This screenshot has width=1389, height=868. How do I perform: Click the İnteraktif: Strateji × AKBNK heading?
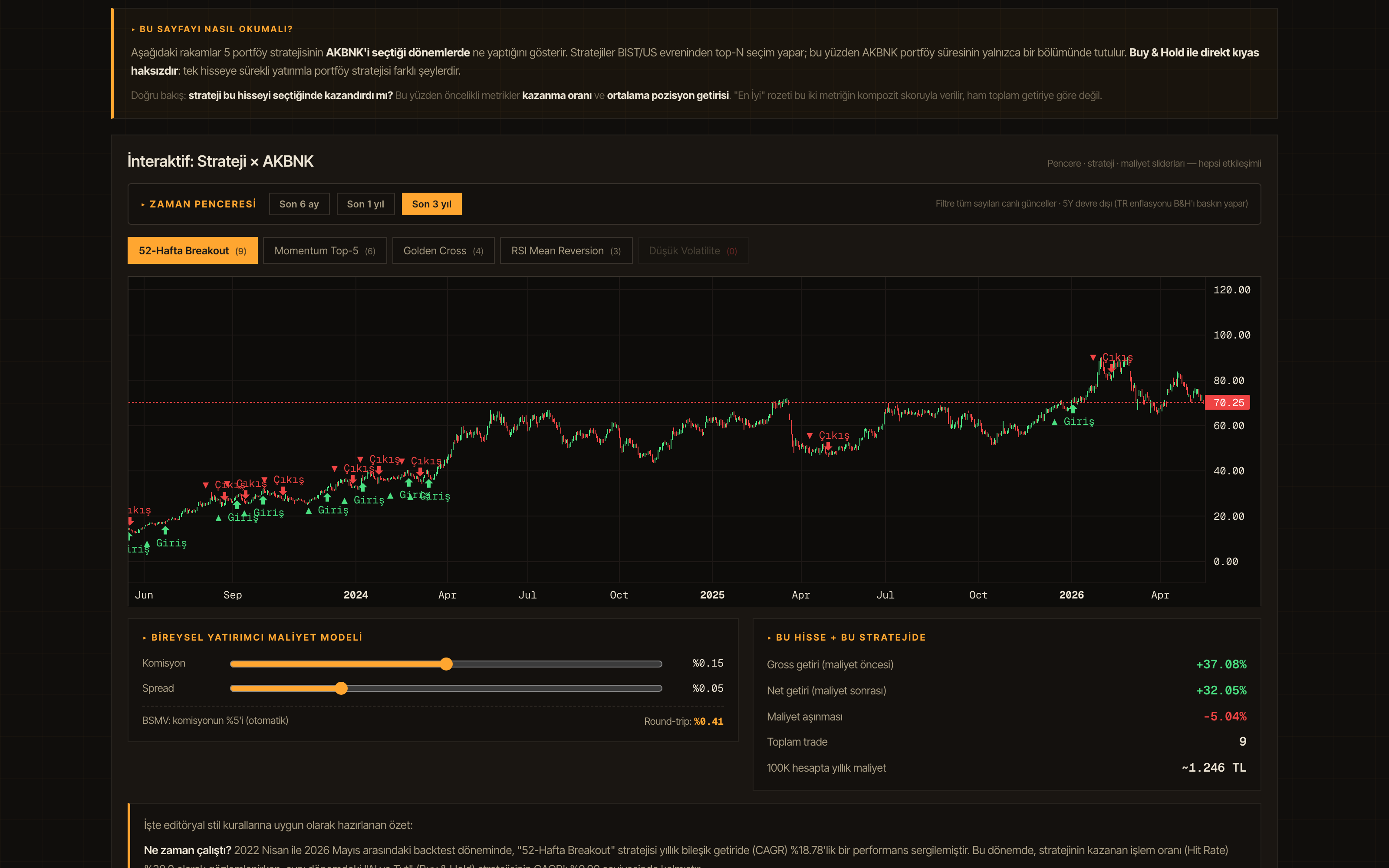[x=221, y=161]
